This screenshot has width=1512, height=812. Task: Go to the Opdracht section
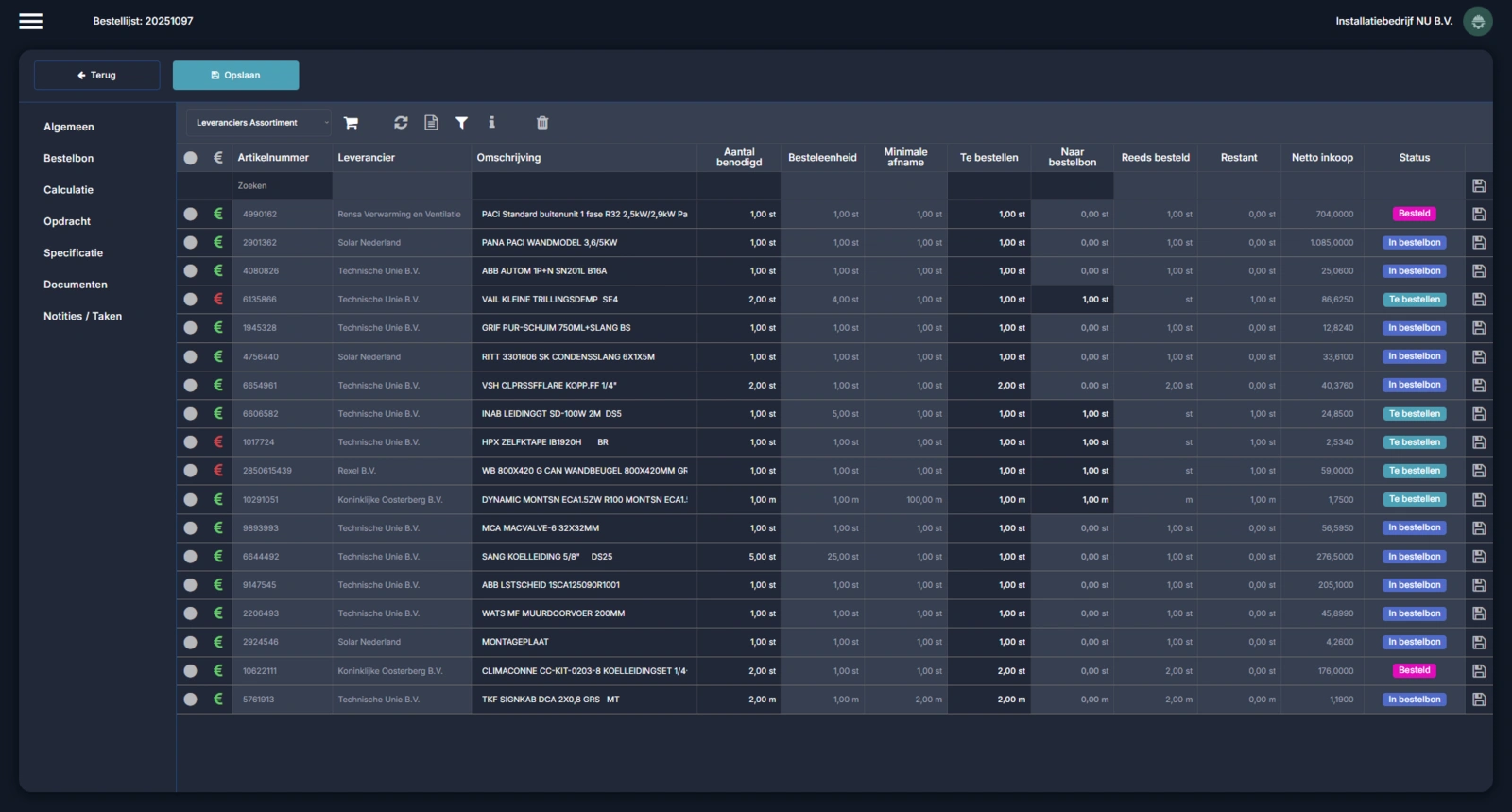pyautogui.click(x=67, y=221)
